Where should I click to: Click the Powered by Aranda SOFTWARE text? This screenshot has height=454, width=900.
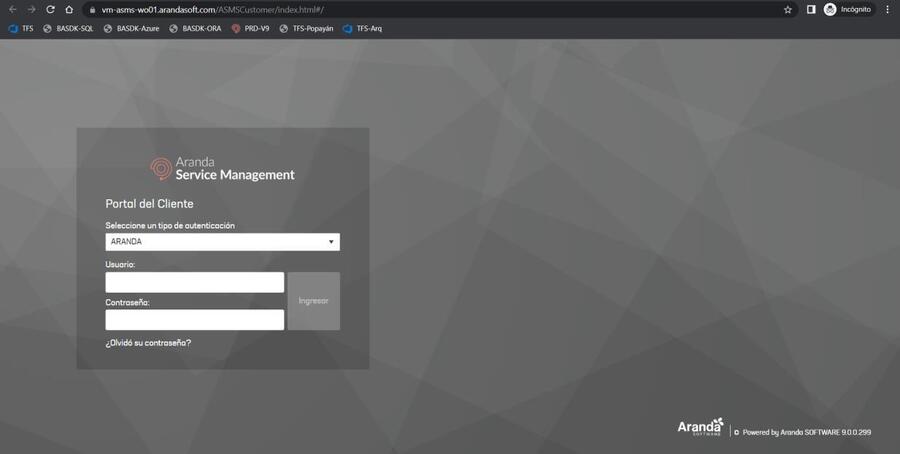pos(806,432)
